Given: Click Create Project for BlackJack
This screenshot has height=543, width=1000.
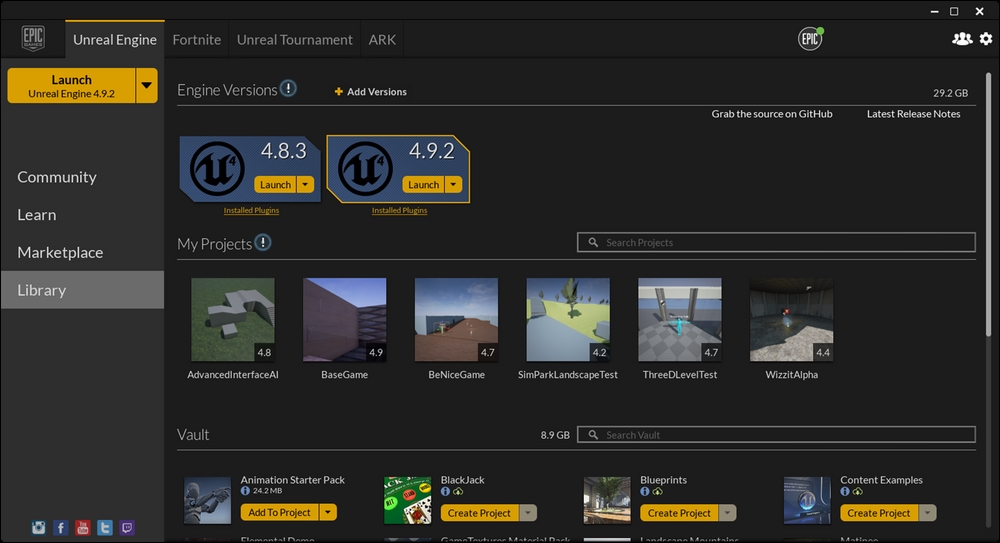Looking at the screenshot, I should click(480, 512).
